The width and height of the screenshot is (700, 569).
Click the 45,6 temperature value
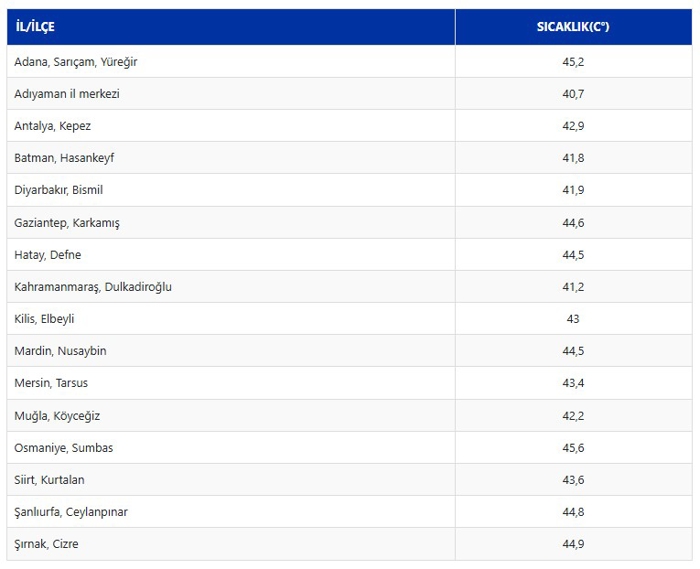pos(572,448)
